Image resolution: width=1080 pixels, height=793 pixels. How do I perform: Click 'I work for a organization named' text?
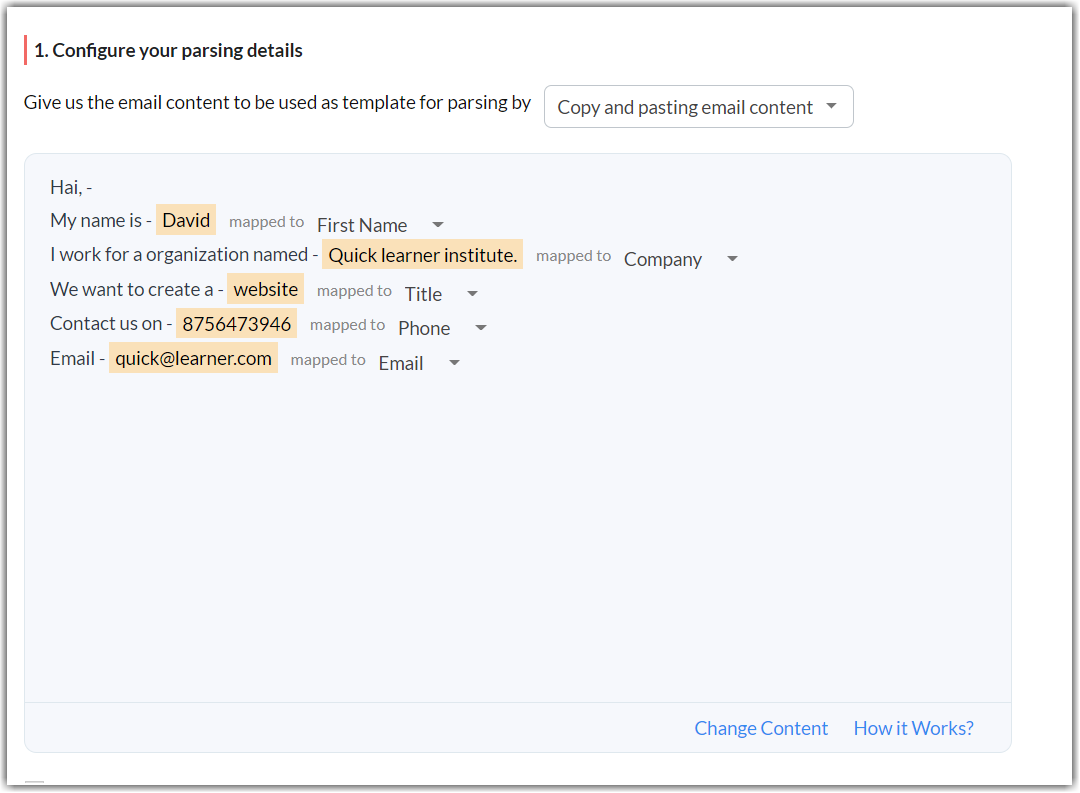(178, 255)
